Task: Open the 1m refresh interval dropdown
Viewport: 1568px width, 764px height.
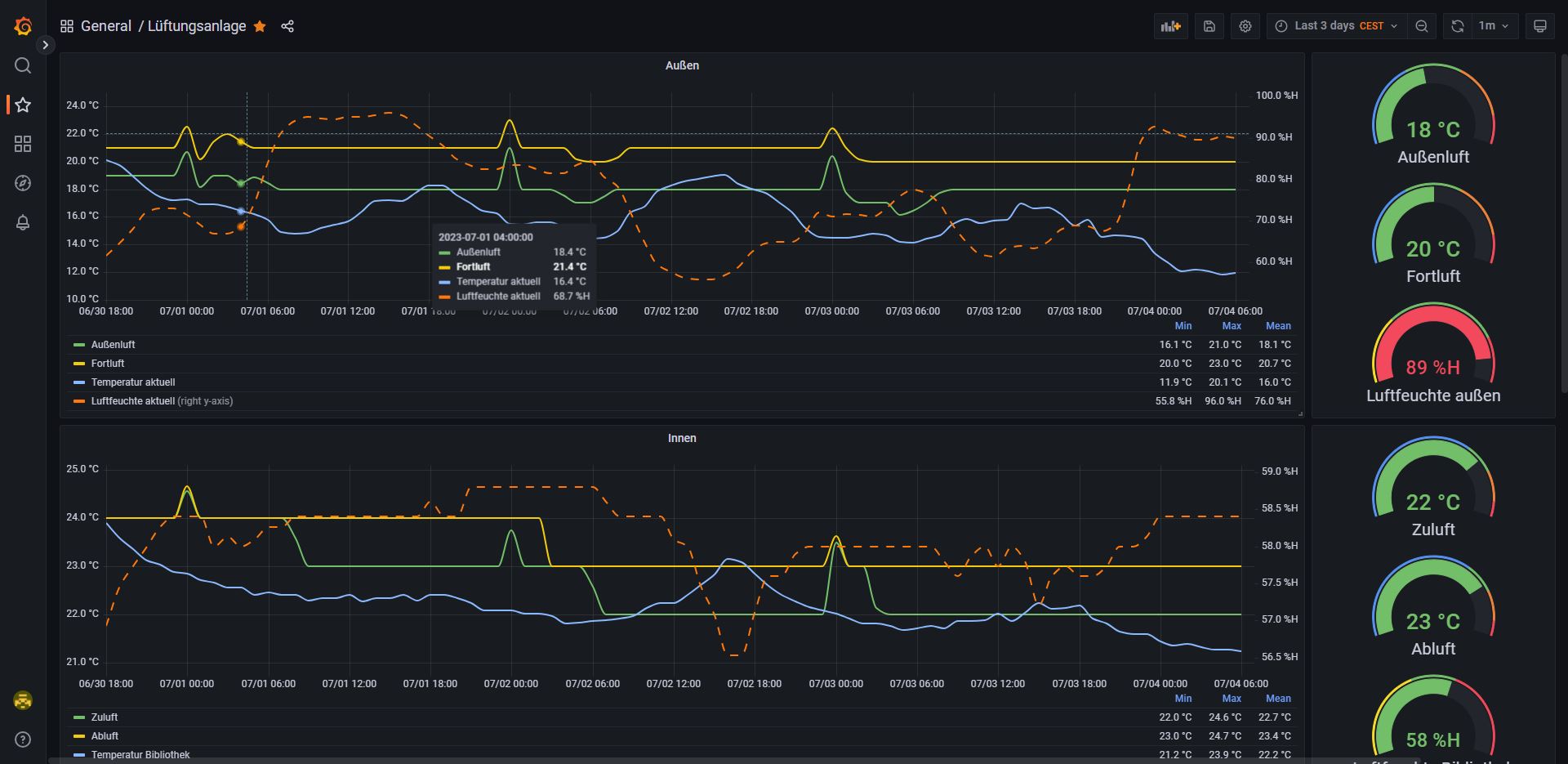Action: click(x=1494, y=26)
